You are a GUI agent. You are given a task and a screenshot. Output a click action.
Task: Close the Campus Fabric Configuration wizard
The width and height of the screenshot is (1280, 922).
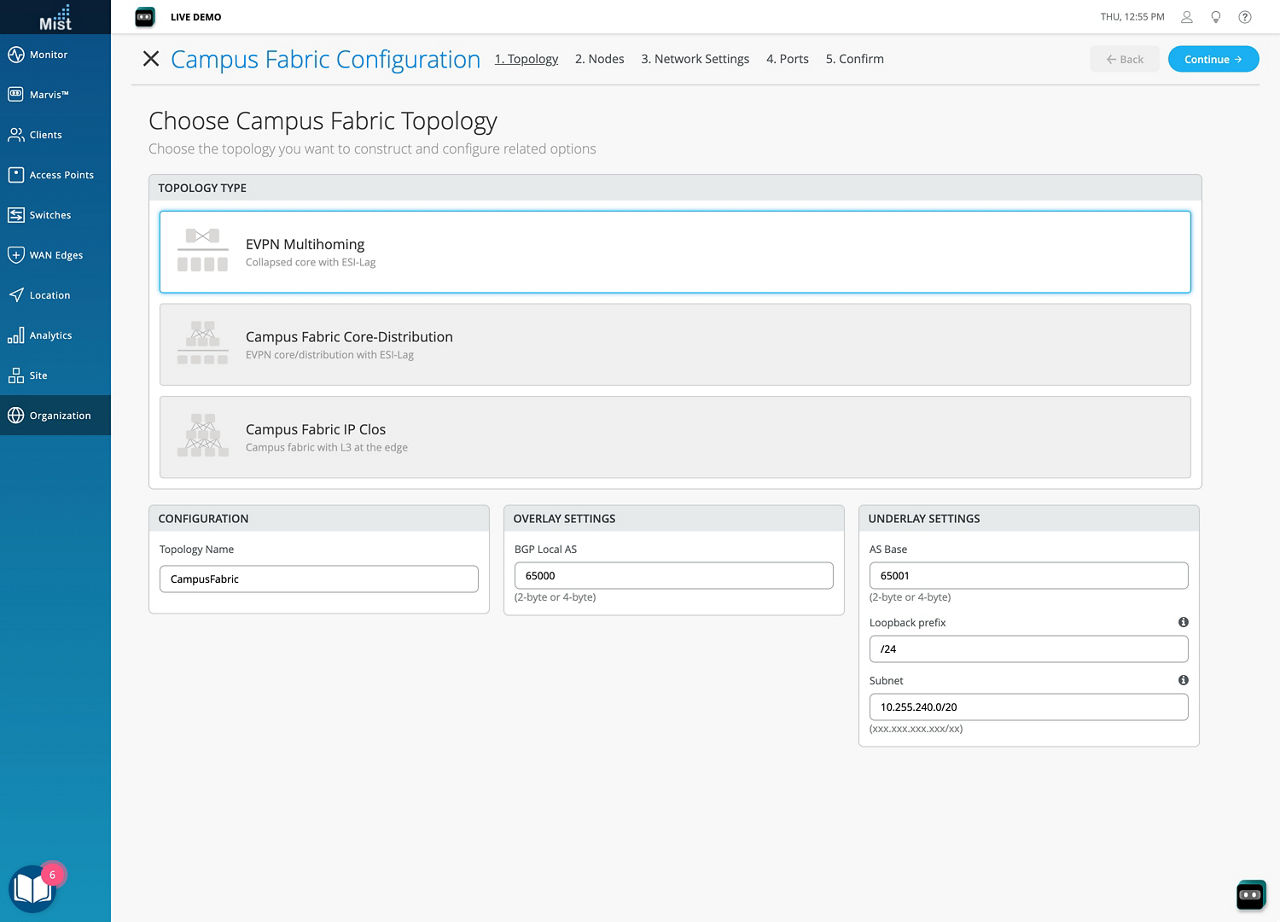(x=150, y=59)
